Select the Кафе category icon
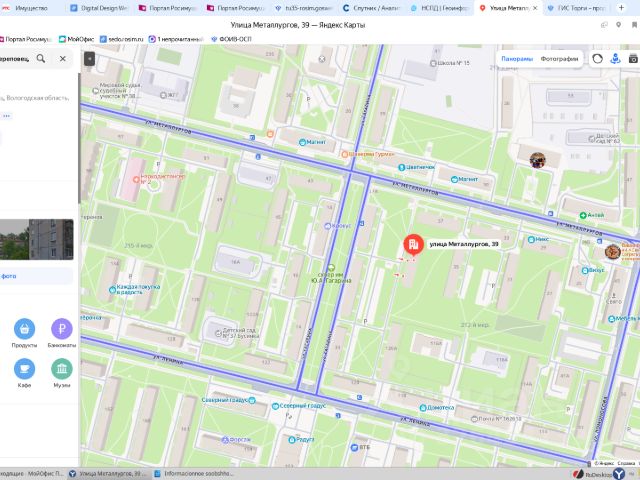The width and height of the screenshot is (640, 480). (24, 369)
